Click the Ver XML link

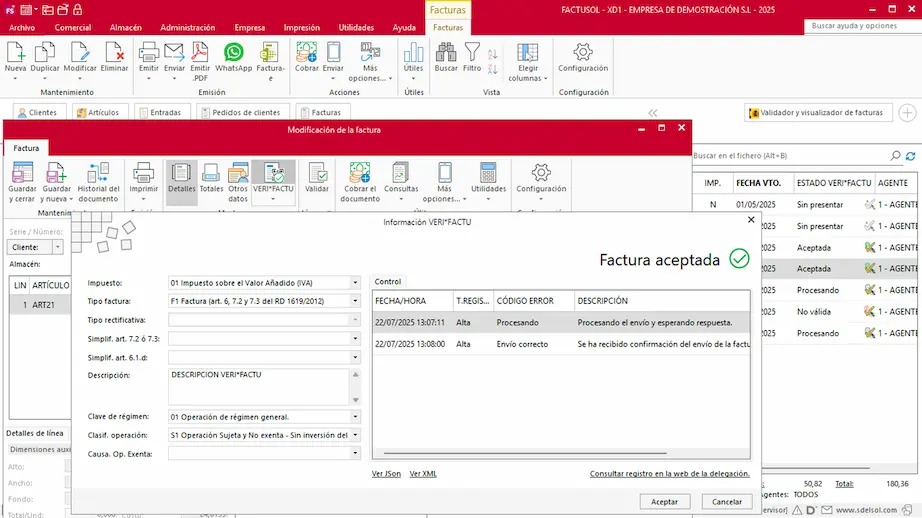click(423, 474)
